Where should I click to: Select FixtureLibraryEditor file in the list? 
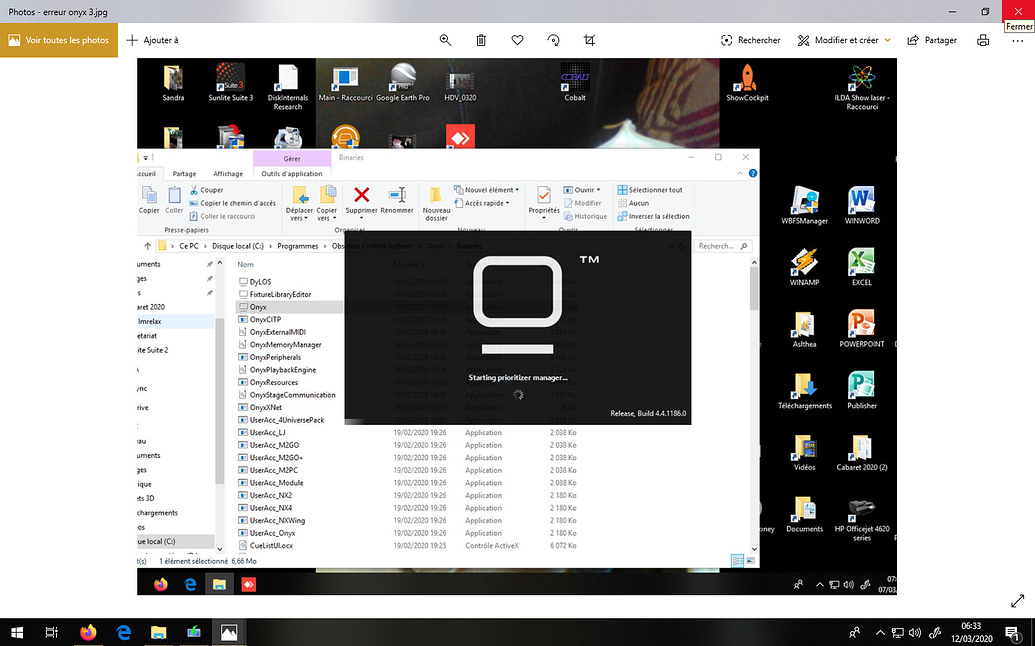[280, 294]
